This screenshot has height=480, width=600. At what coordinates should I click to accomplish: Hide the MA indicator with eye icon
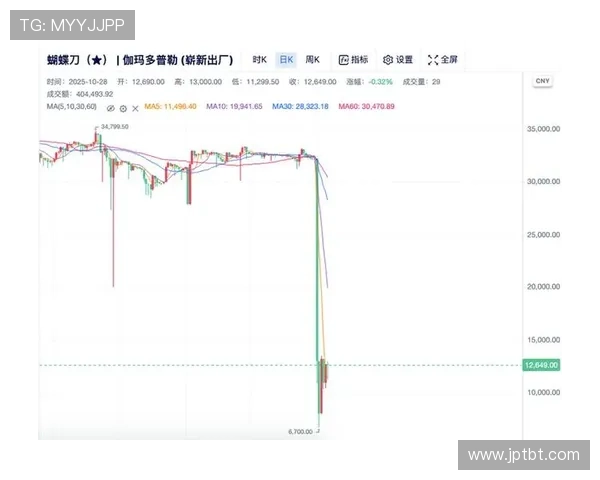tap(111, 108)
